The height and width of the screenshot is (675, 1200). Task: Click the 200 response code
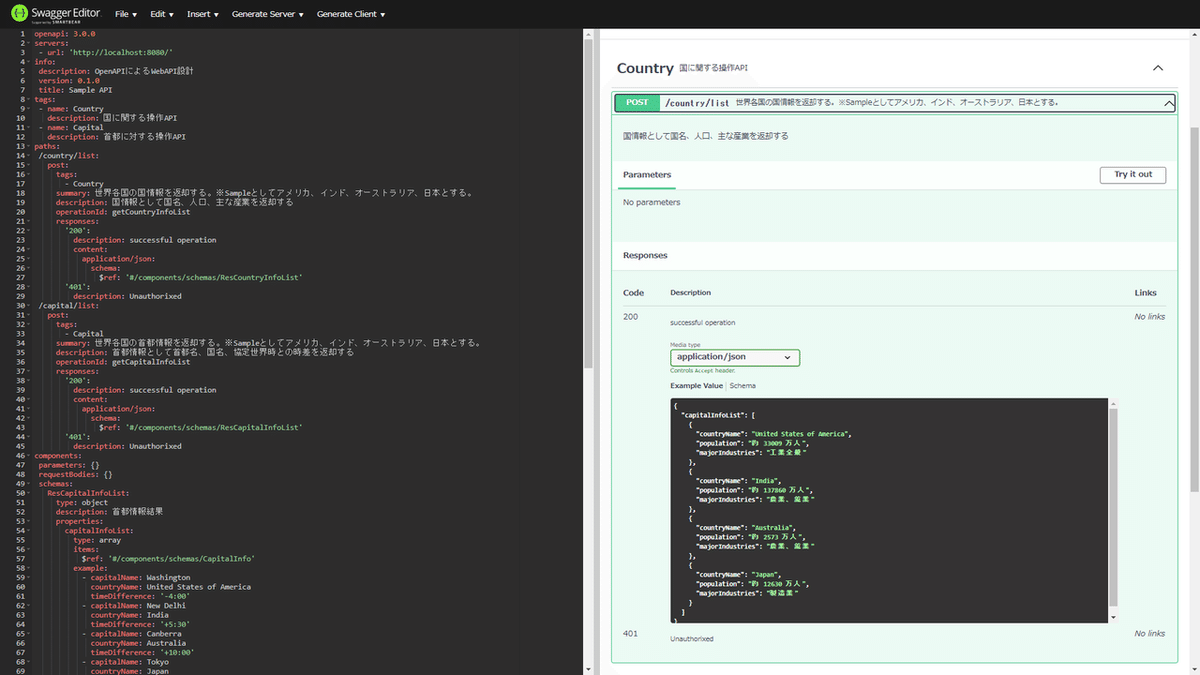coord(630,316)
